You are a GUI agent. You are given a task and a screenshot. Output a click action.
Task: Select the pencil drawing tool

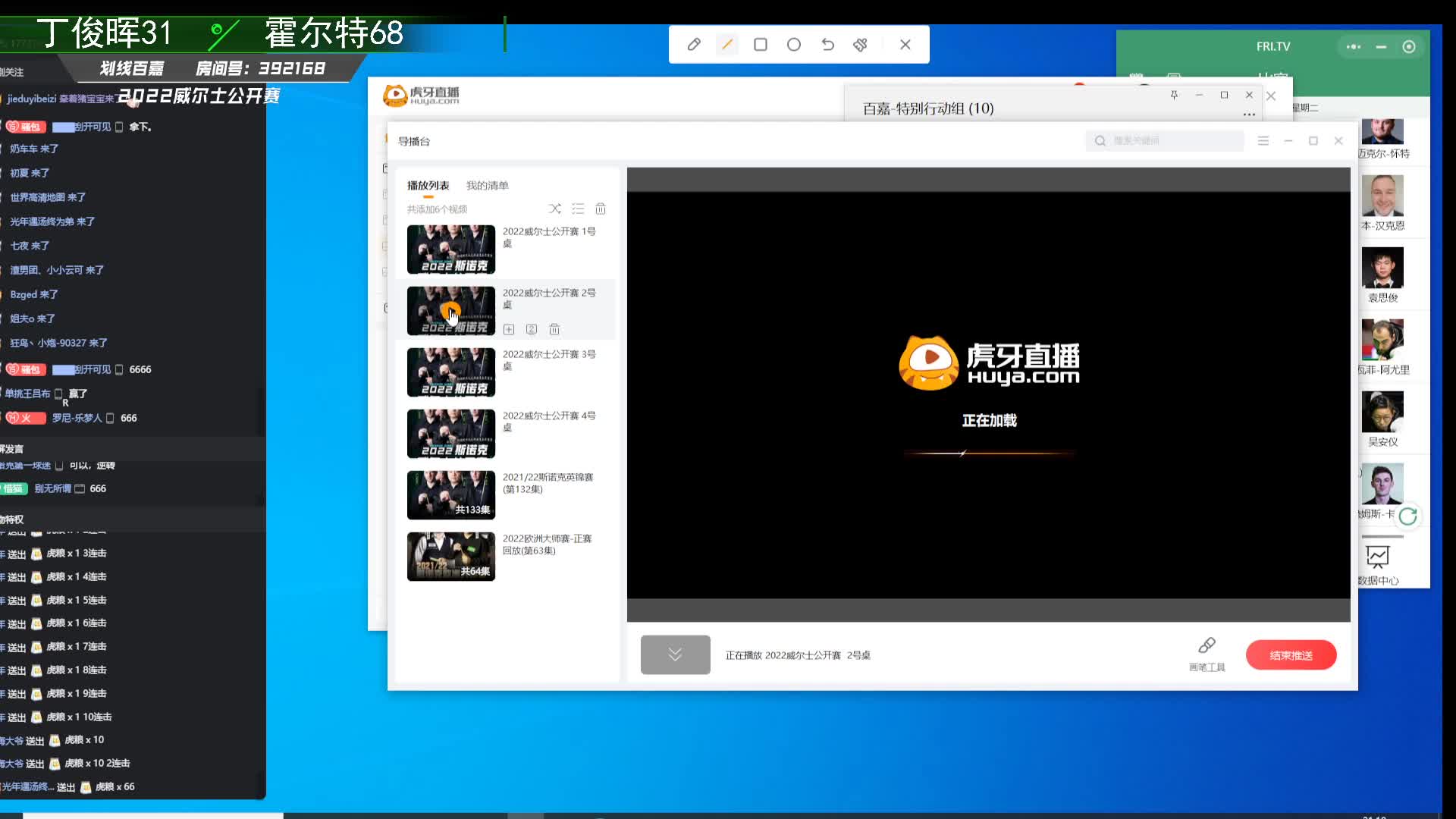tap(694, 44)
